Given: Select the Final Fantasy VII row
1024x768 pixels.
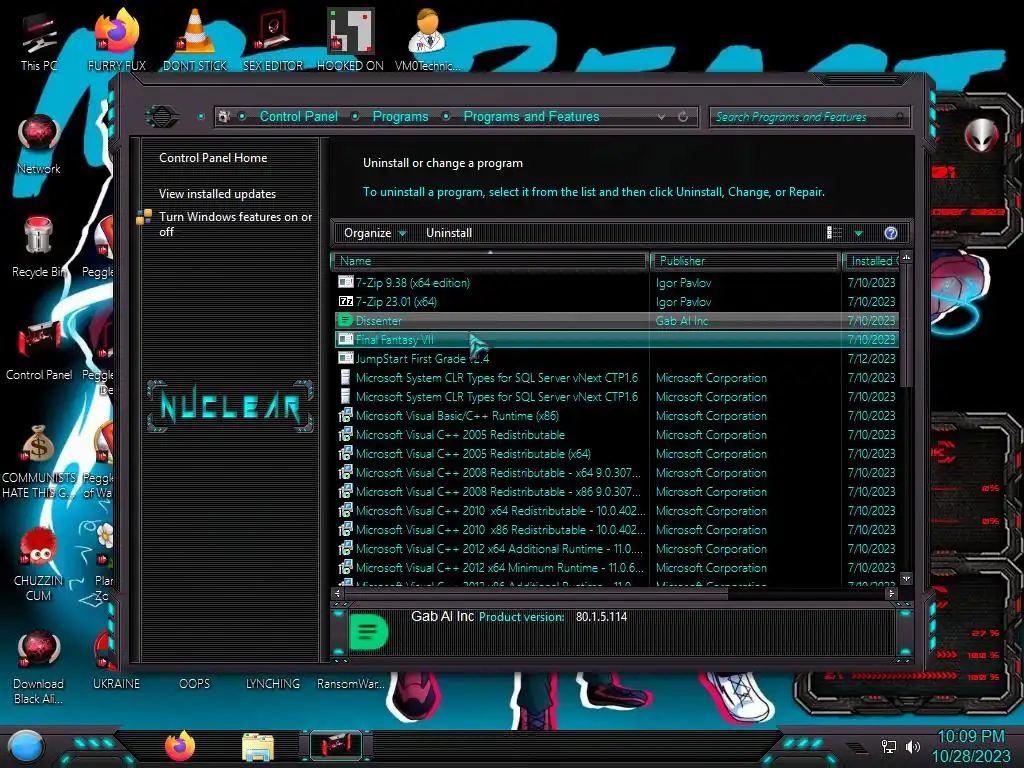Looking at the screenshot, I should [x=617, y=340].
